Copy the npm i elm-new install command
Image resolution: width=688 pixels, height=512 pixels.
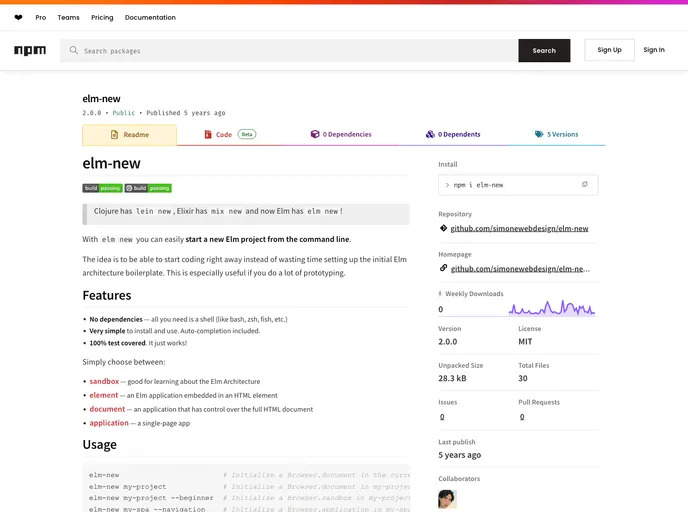584,185
